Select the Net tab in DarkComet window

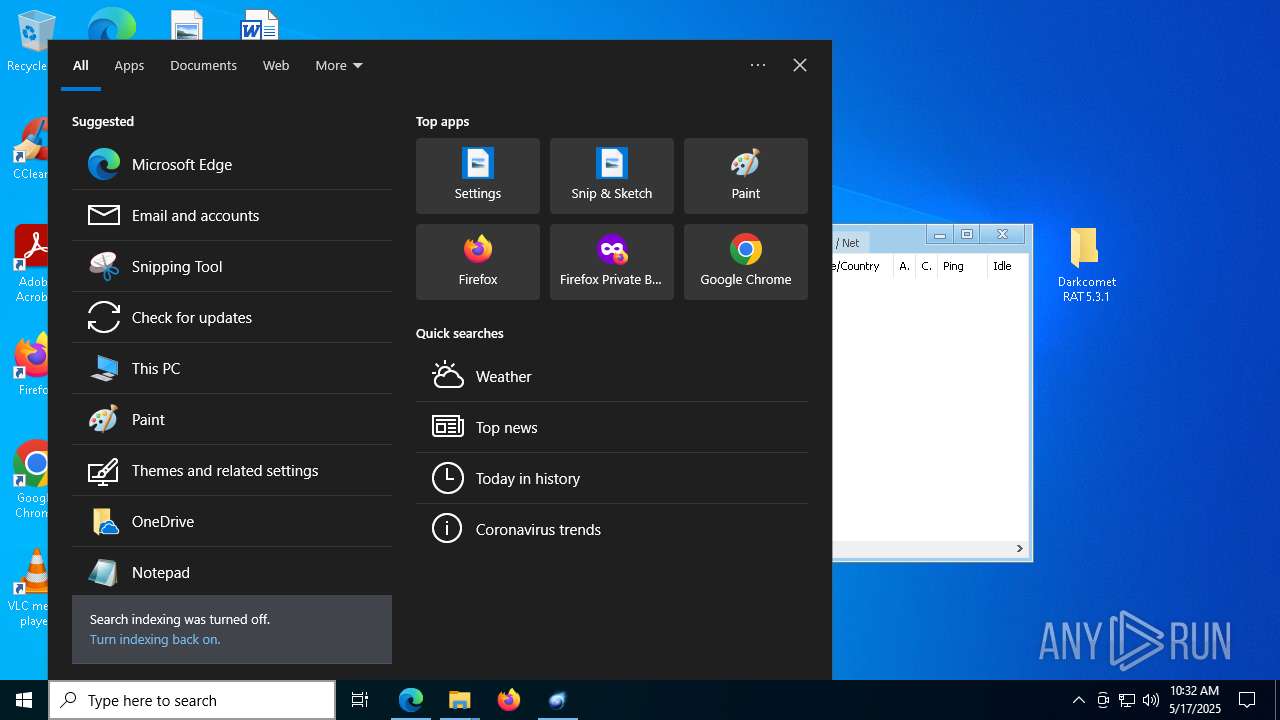pyautogui.click(x=850, y=242)
